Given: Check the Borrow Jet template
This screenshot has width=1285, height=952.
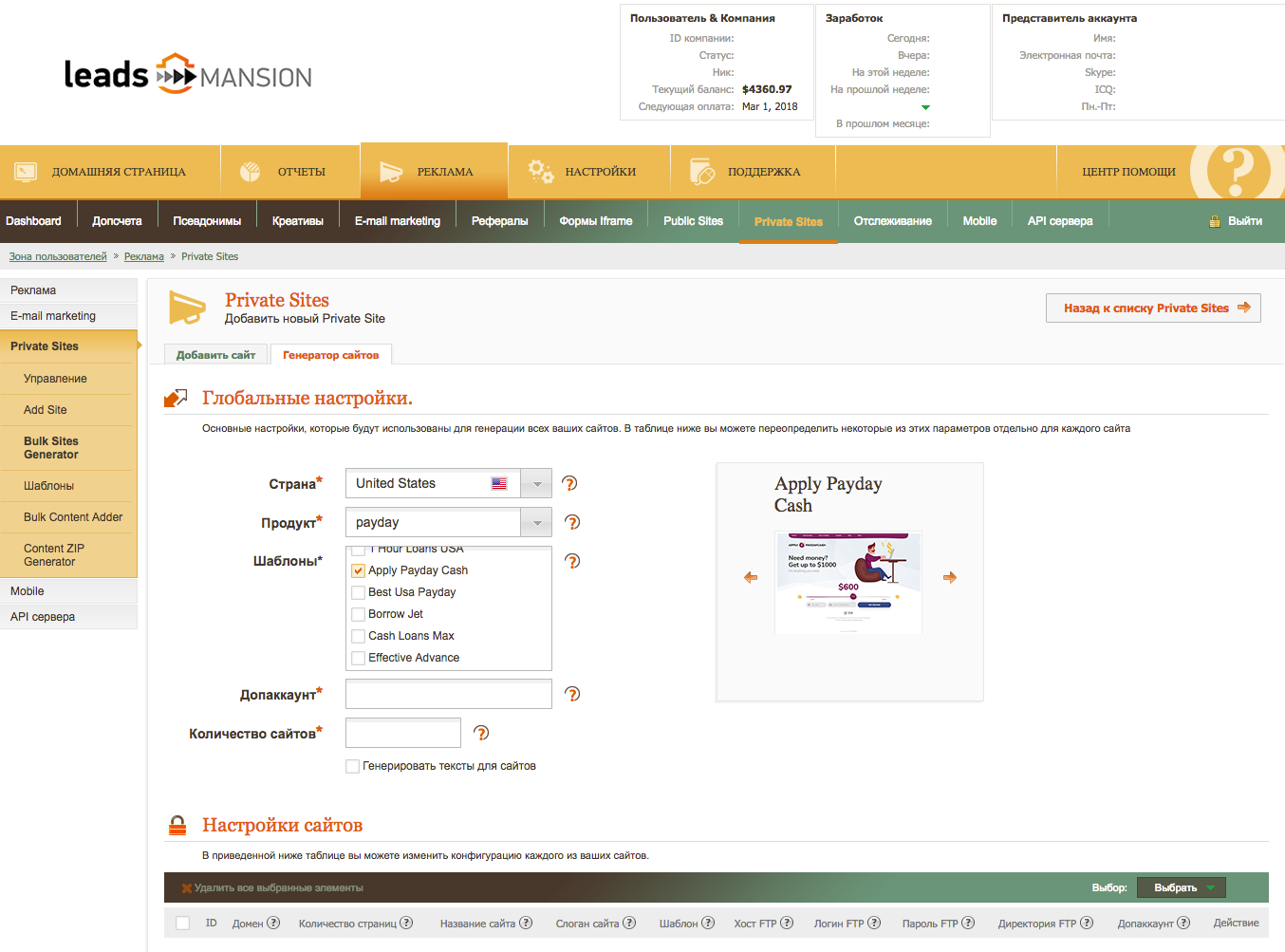Looking at the screenshot, I should point(359,614).
